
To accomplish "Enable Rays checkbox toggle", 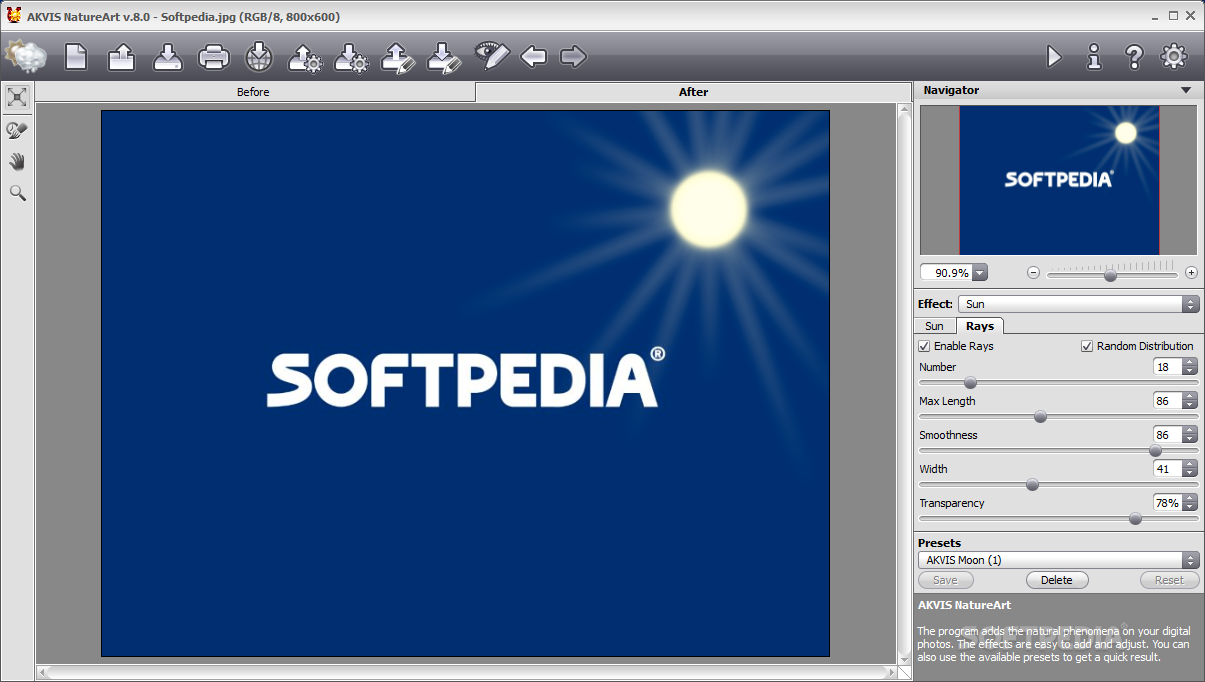I will [924, 346].
